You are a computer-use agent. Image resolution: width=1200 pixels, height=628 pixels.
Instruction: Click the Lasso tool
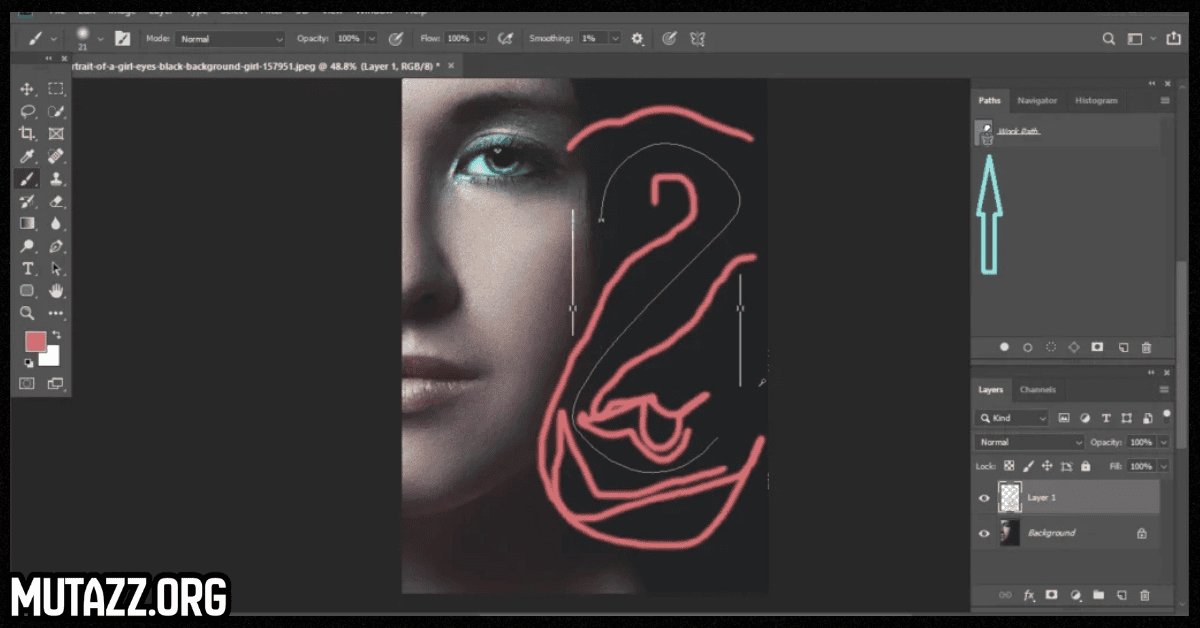[28, 112]
